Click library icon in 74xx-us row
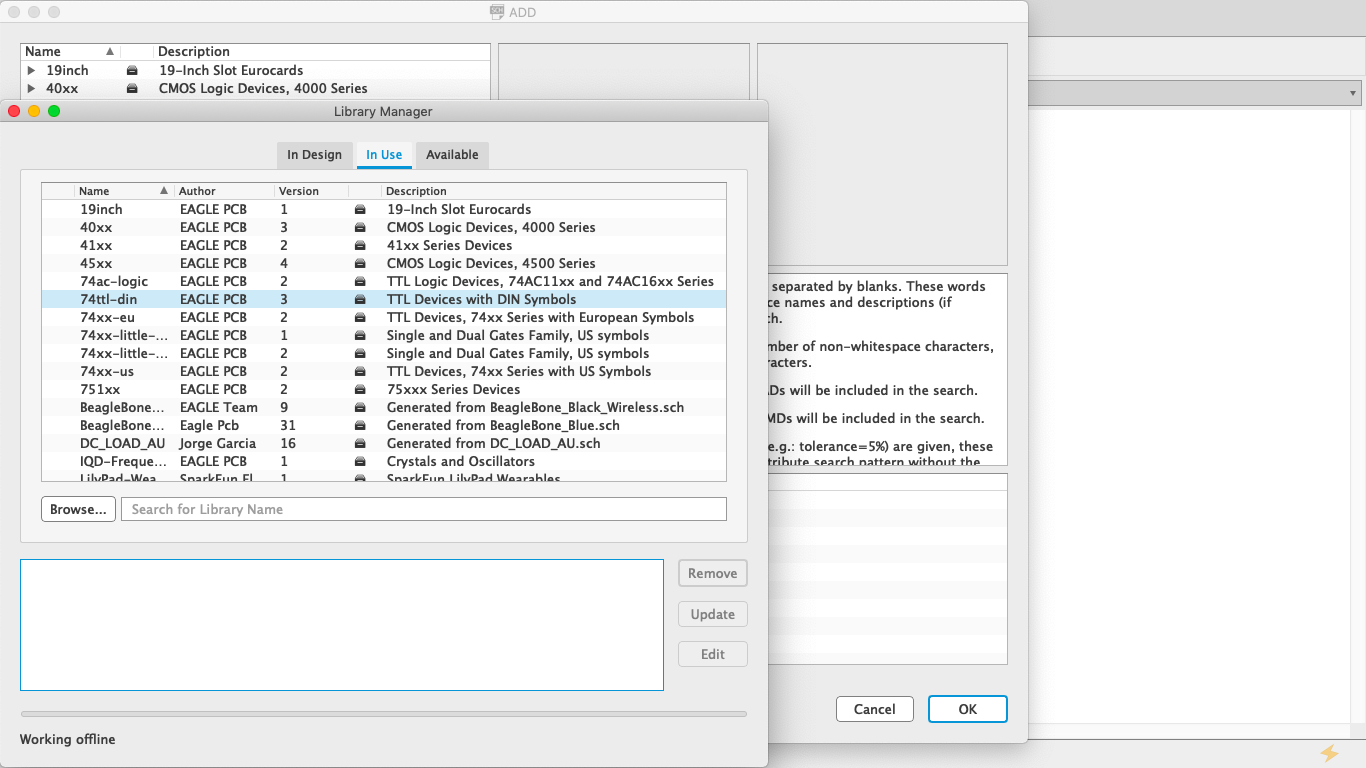 coord(360,372)
